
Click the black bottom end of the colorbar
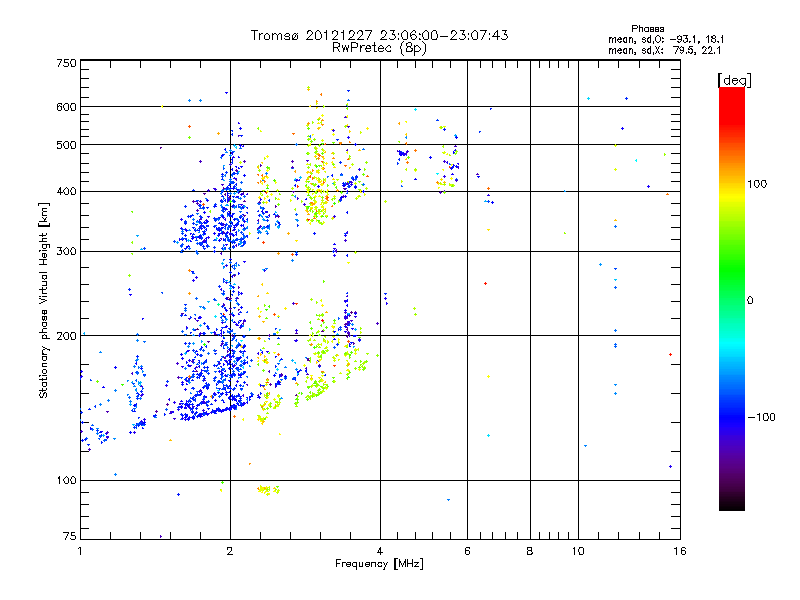point(732,503)
